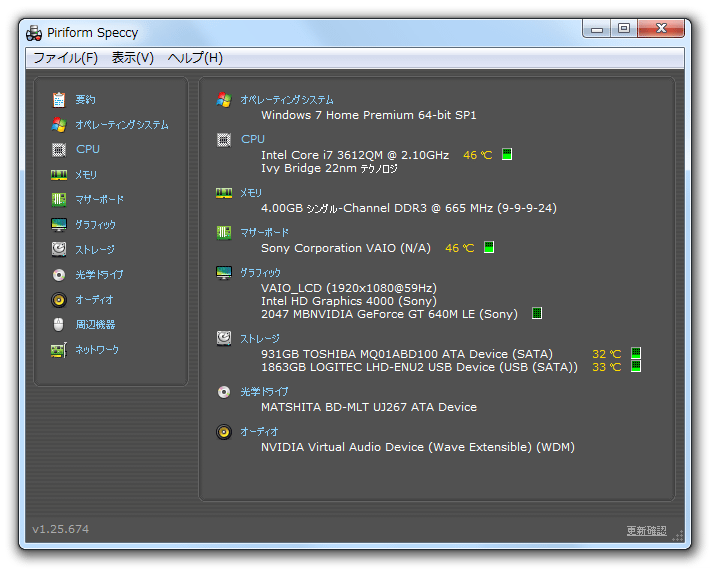Select the グラフィック monitor icon in sidebar
The width and height of the screenshot is (715, 572).
point(59,225)
